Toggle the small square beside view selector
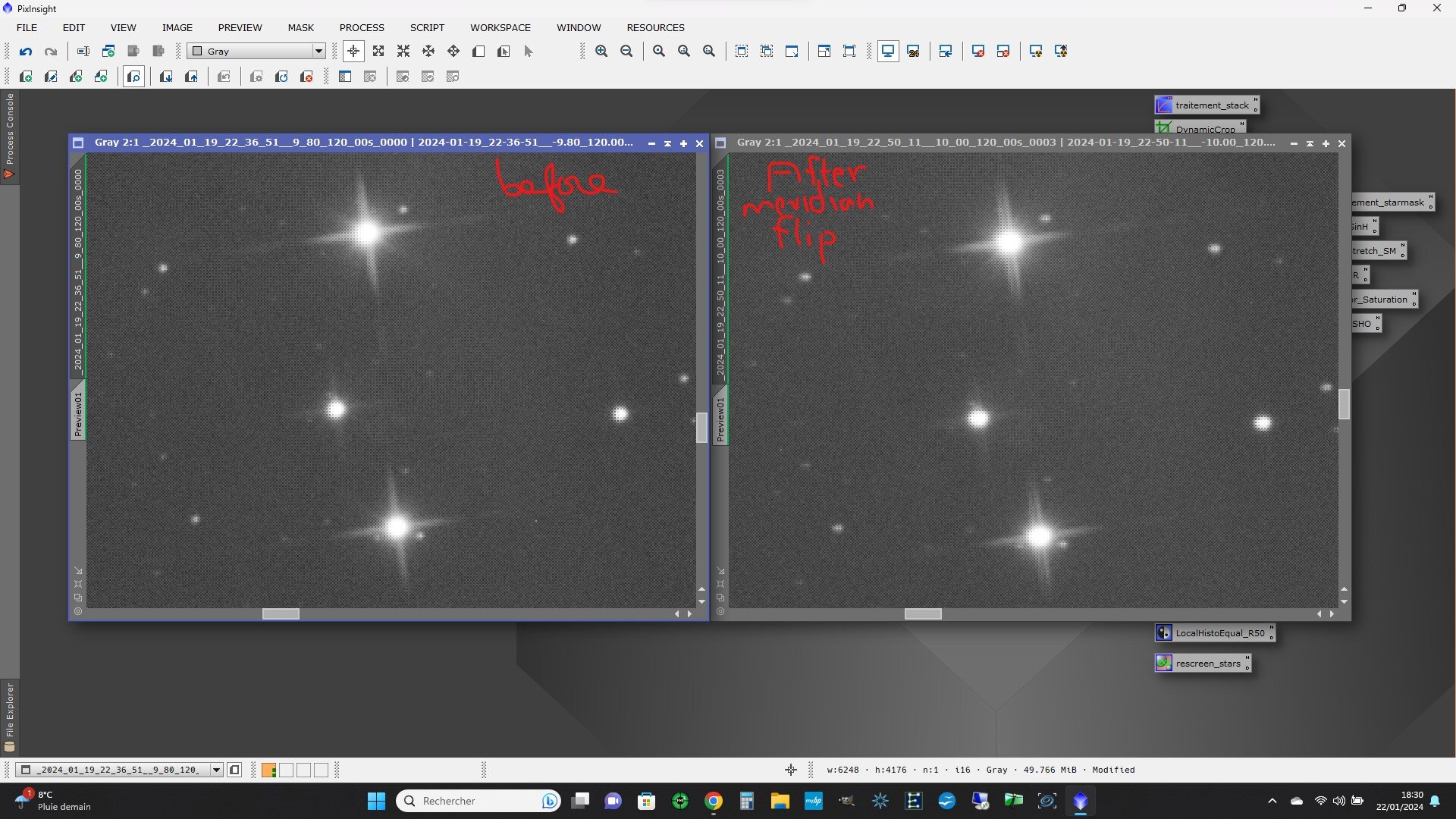 point(235,770)
